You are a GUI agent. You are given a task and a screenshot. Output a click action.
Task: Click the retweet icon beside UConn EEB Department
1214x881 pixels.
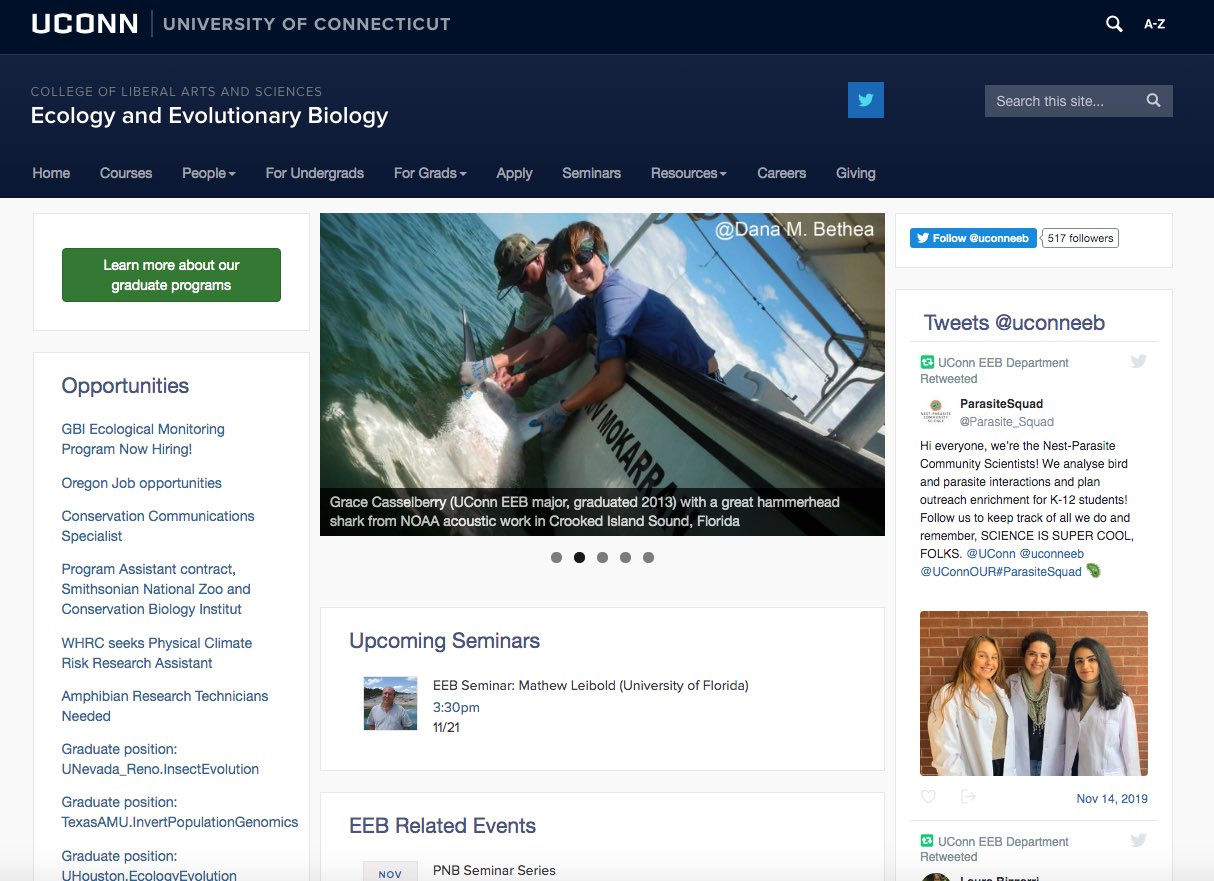pos(927,362)
